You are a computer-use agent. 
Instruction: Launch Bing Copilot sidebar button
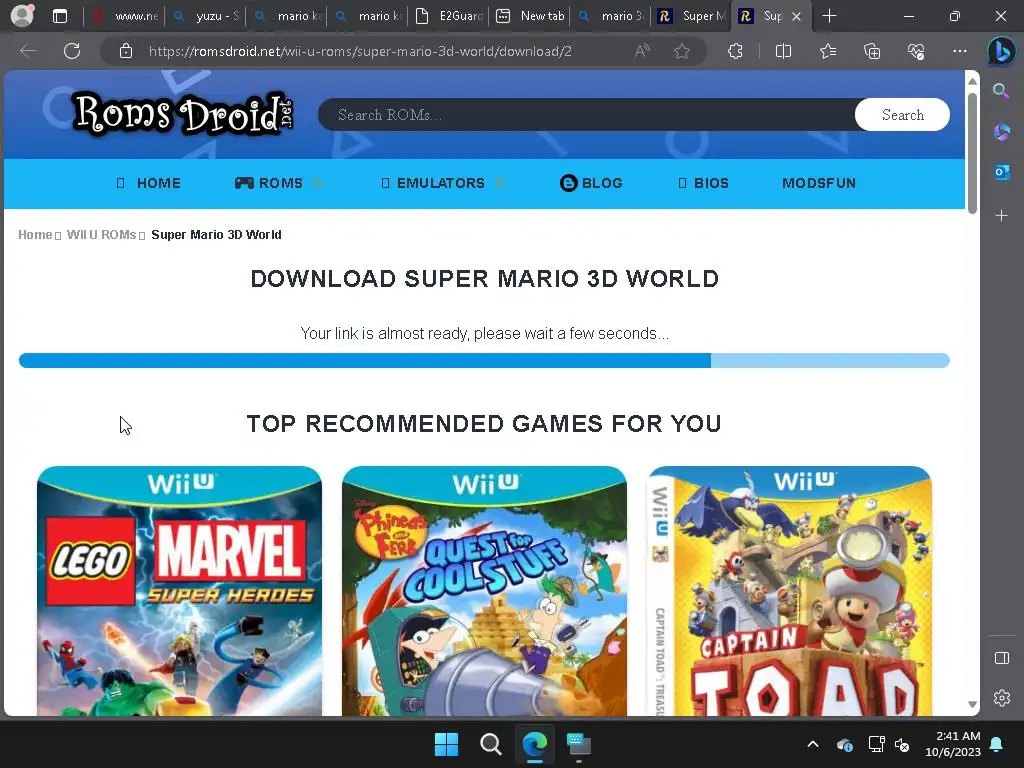(x=1001, y=51)
